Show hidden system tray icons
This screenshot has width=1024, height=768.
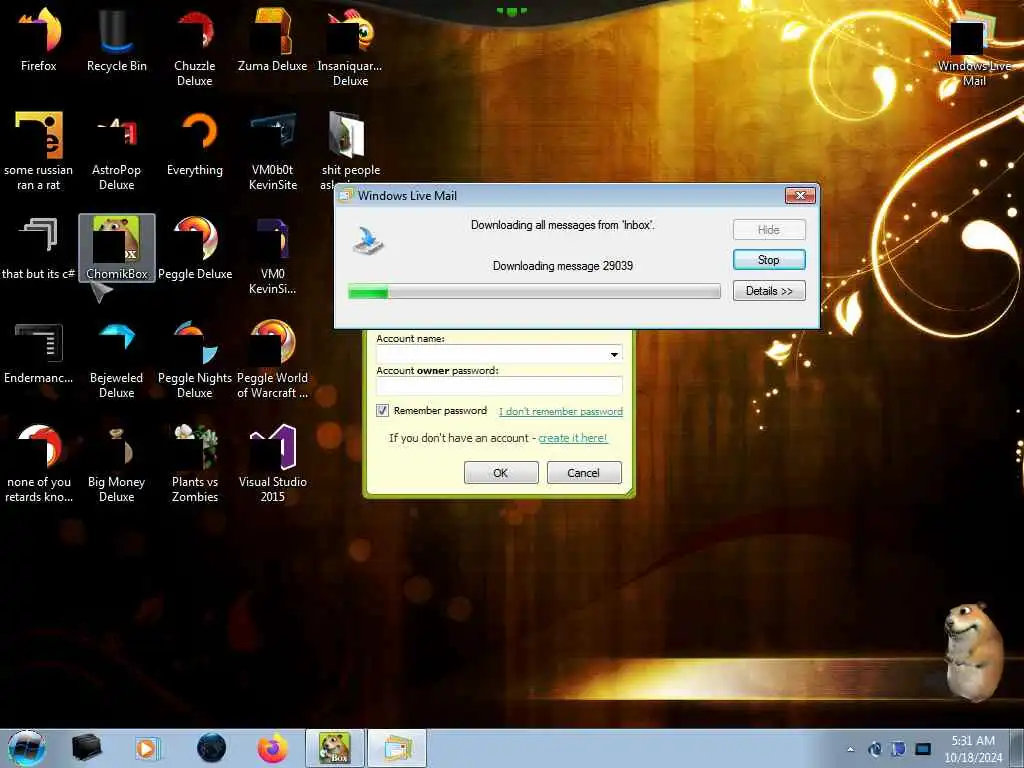[850, 749]
